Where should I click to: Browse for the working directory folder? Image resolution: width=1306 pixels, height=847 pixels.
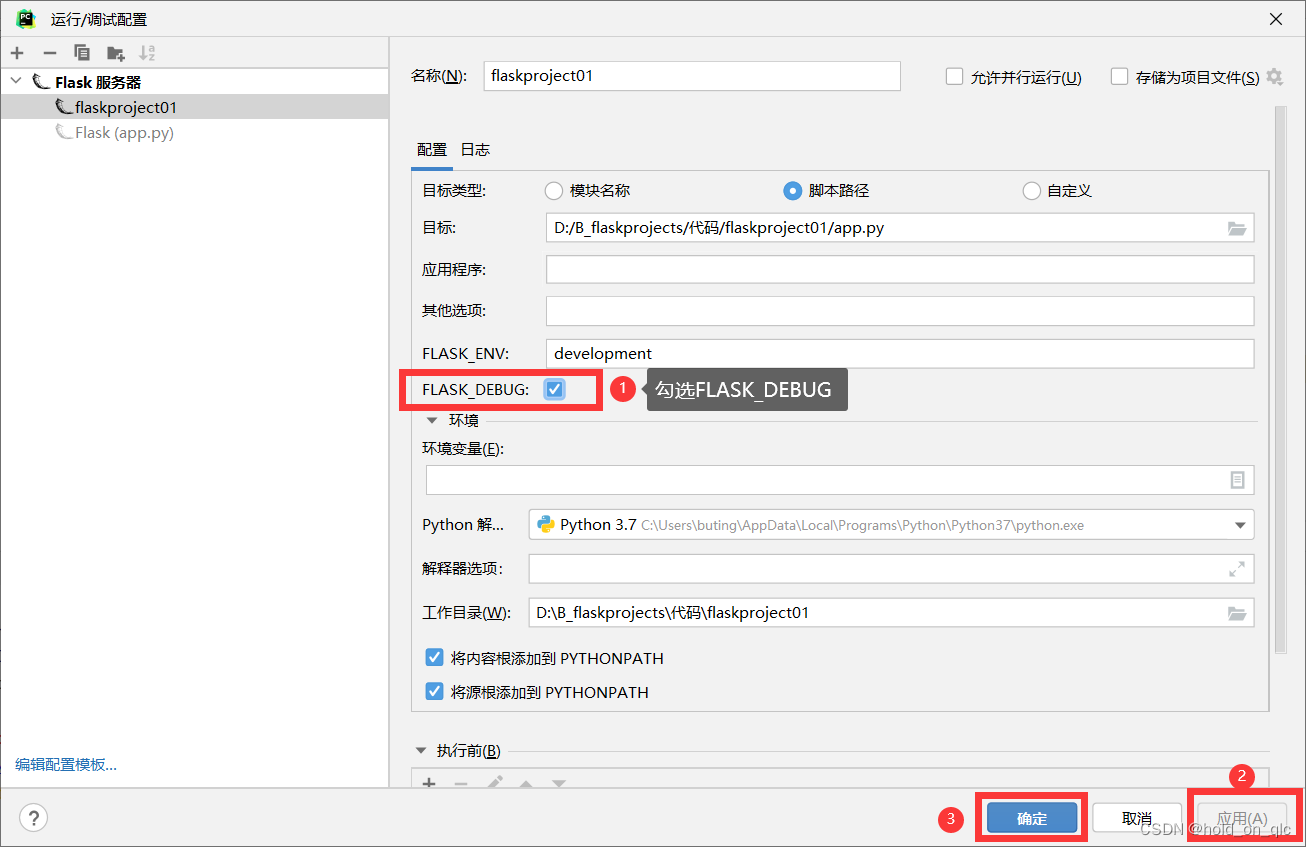pos(1237,613)
